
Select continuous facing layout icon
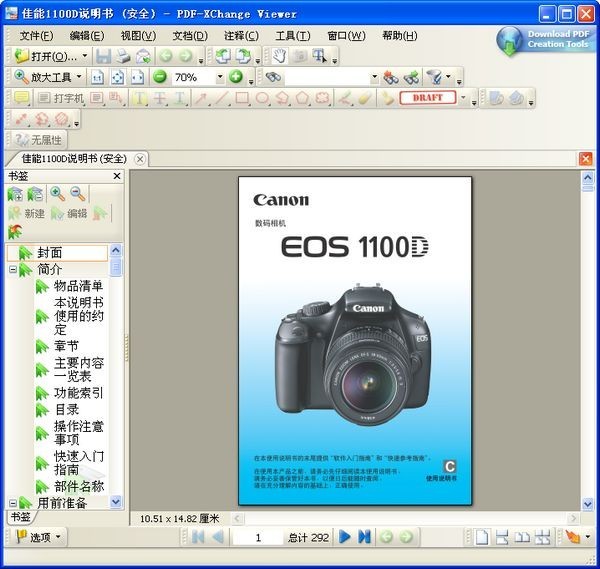coord(542,537)
